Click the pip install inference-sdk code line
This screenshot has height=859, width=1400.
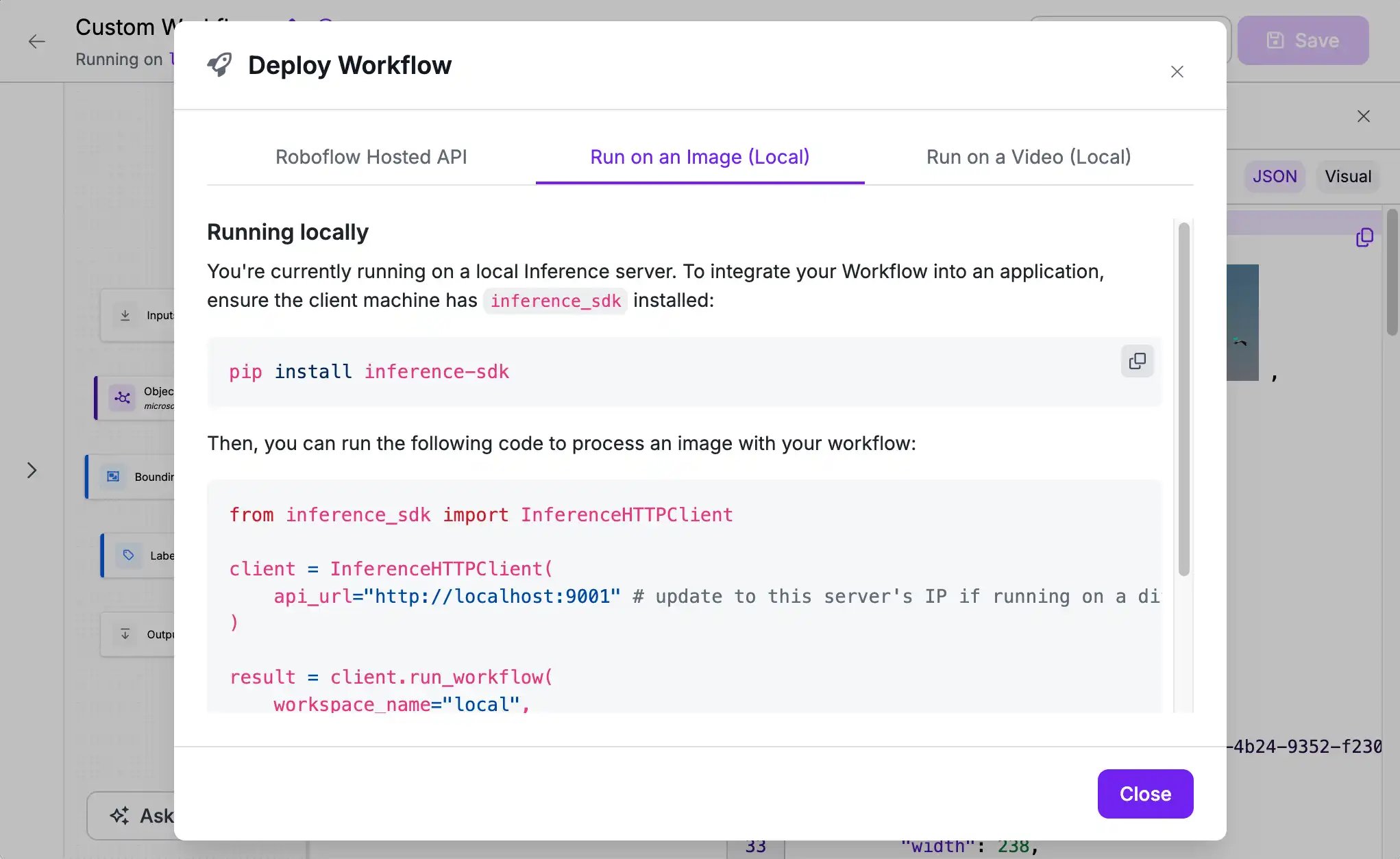[x=369, y=371]
